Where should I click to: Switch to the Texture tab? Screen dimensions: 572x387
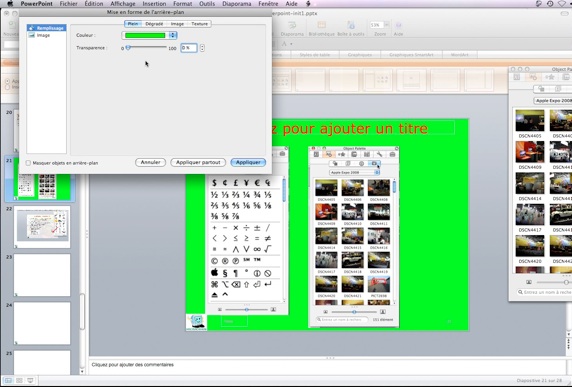click(x=200, y=24)
